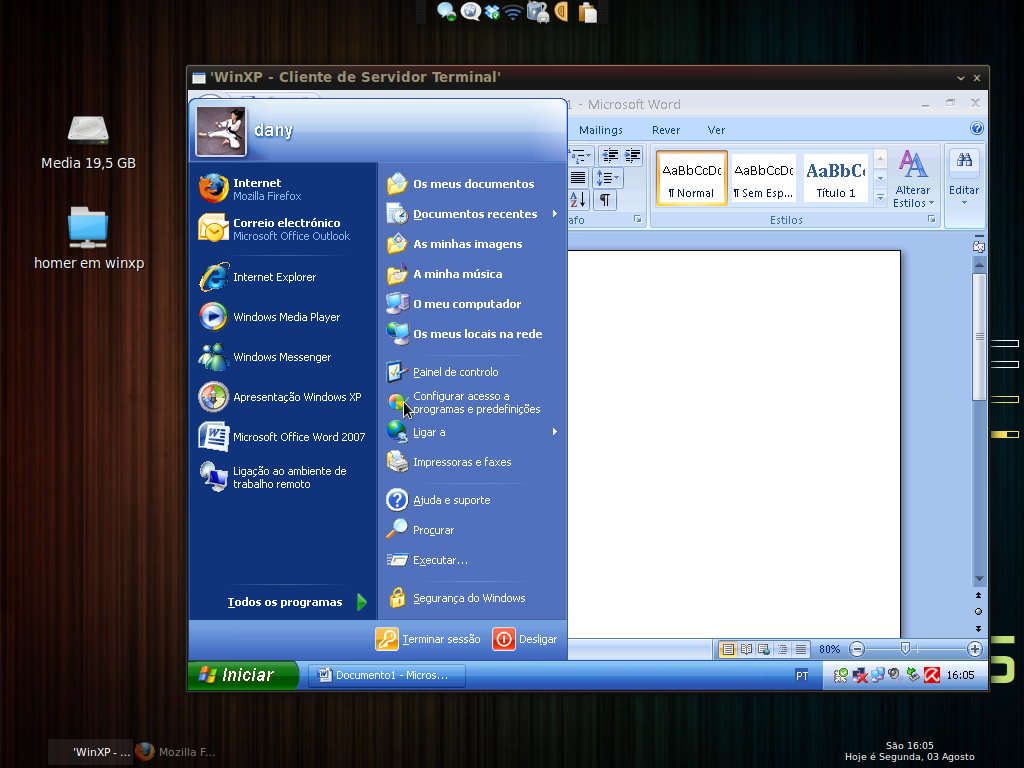Open the Alterar Estilos dropdown
This screenshot has height=768, width=1024.
point(912,185)
